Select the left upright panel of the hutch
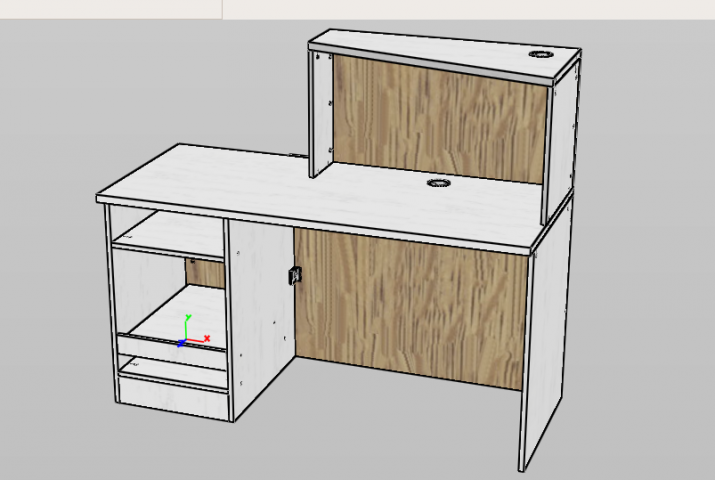 point(321,114)
